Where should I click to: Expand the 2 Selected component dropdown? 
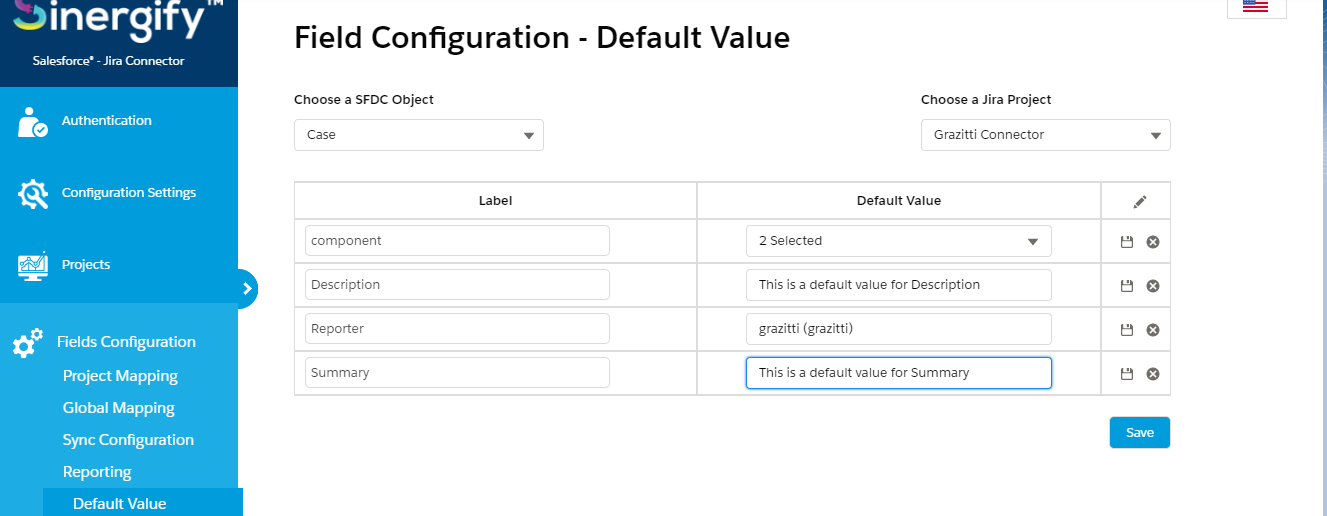[x=899, y=241]
